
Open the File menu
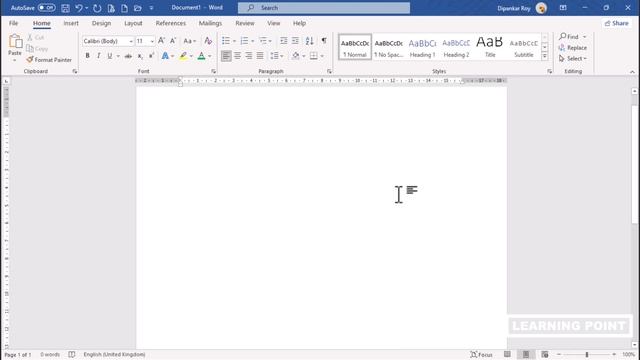[13, 23]
